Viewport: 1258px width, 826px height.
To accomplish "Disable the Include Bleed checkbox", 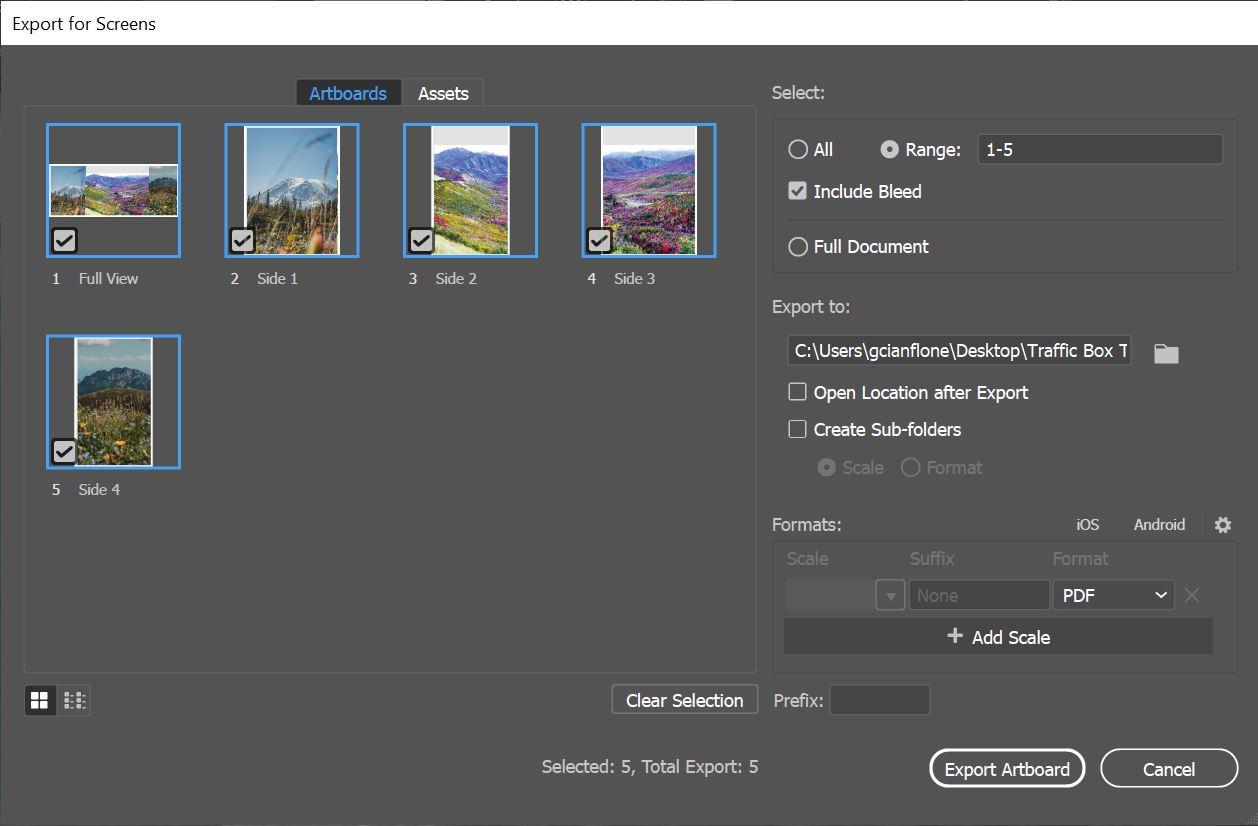I will click(797, 191).
